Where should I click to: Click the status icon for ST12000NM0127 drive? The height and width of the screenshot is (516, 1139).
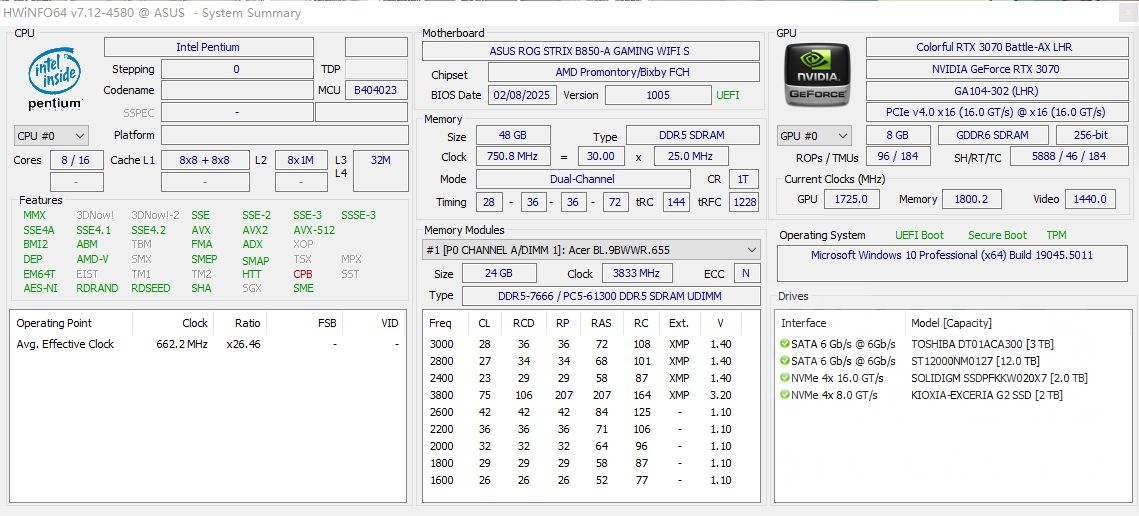pyautogui.click(x=785, y=361)
